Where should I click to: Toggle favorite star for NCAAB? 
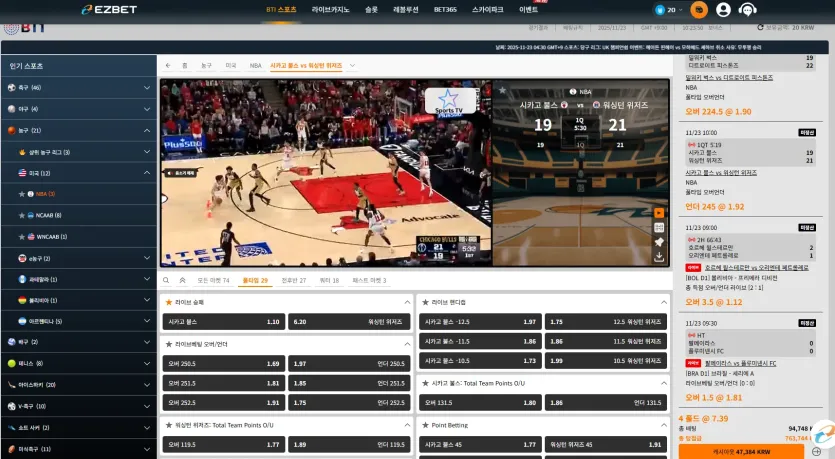point(22,215)
